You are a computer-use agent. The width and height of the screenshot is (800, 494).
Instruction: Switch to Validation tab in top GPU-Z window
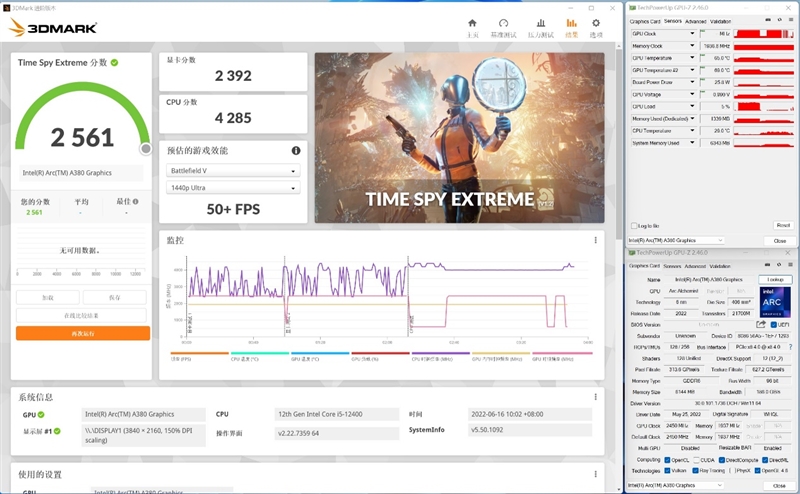pyautogui.click(x=721, y=21)
